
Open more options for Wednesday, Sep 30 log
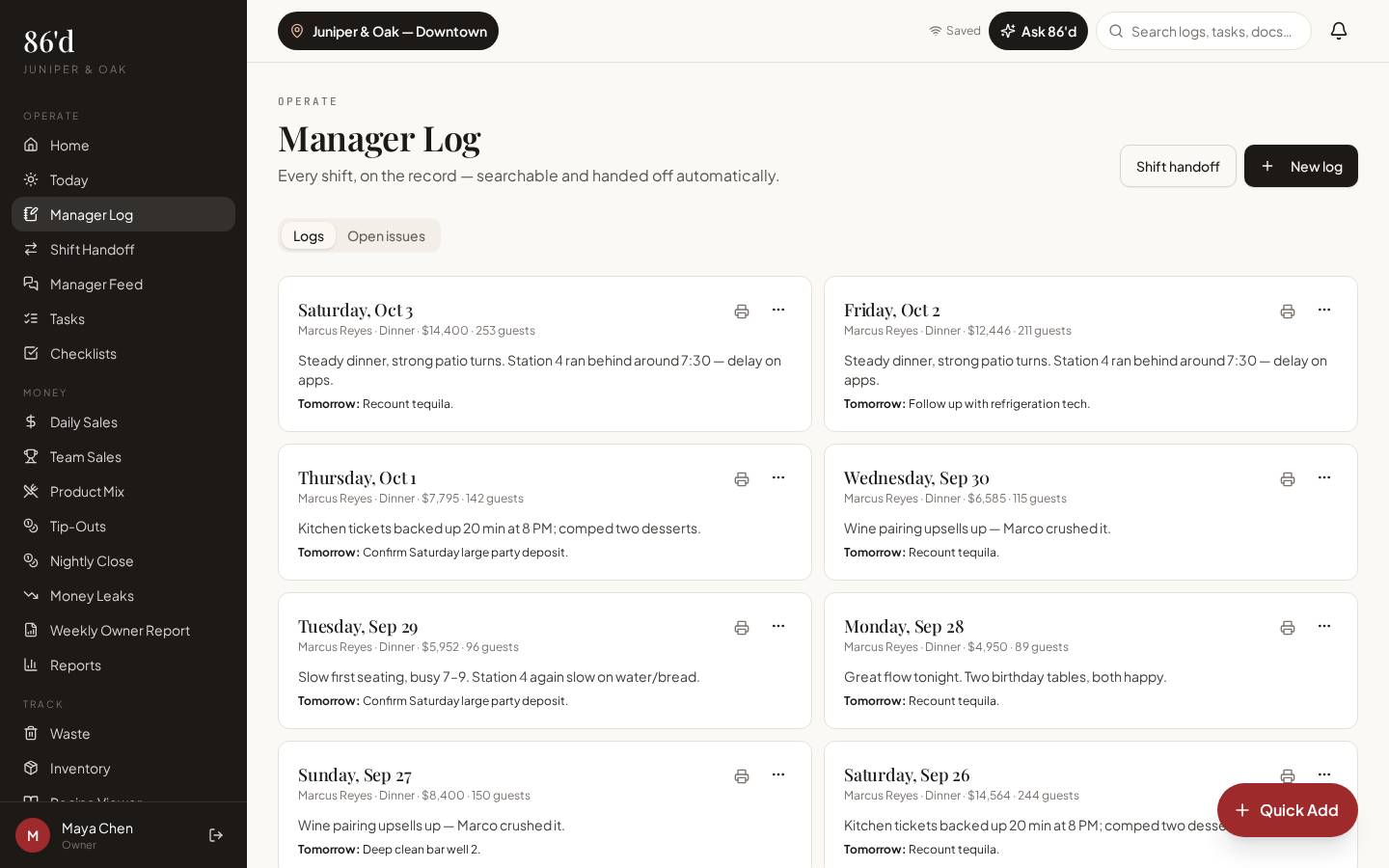click(1324, 478)
